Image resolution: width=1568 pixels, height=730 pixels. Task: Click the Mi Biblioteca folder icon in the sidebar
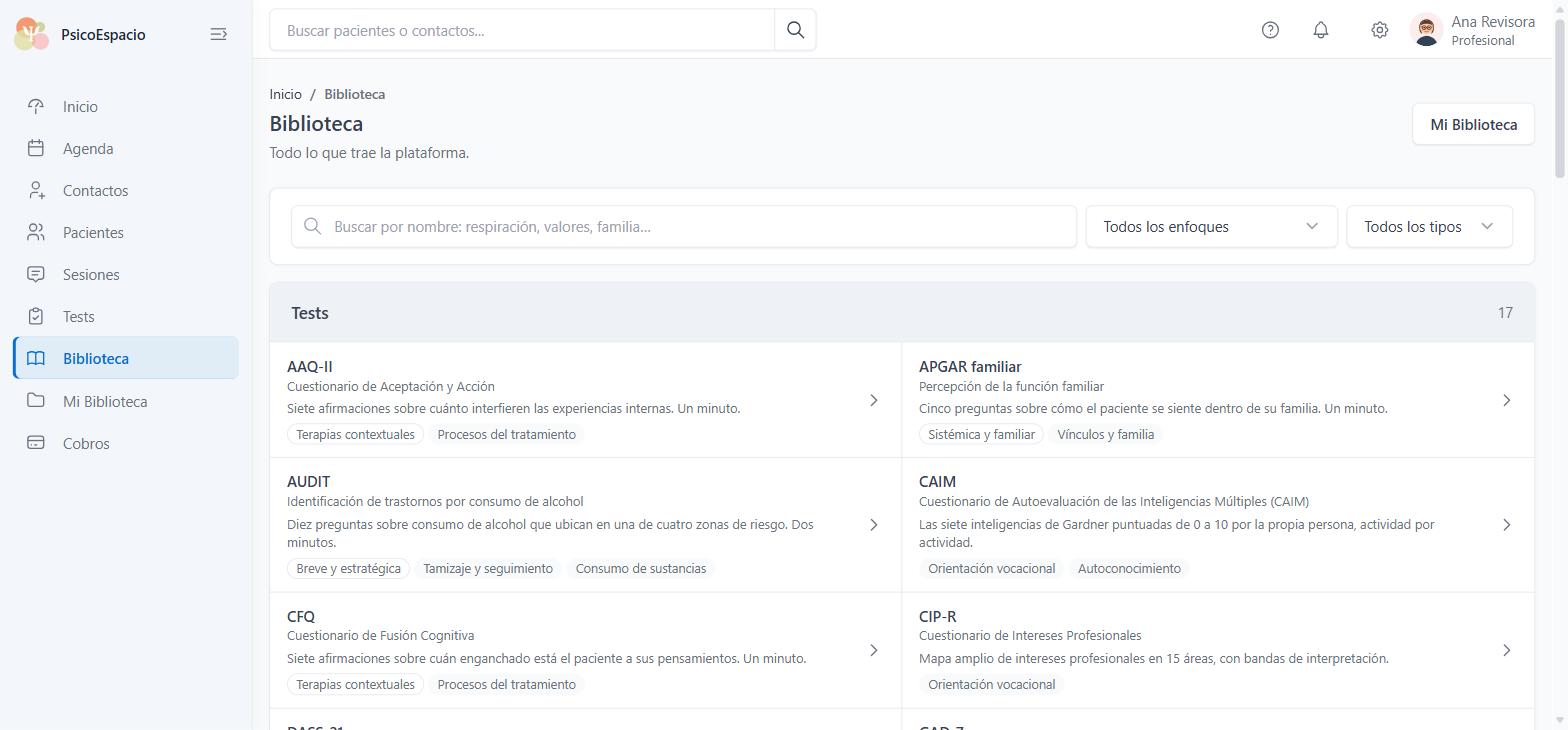pos(36,401)
